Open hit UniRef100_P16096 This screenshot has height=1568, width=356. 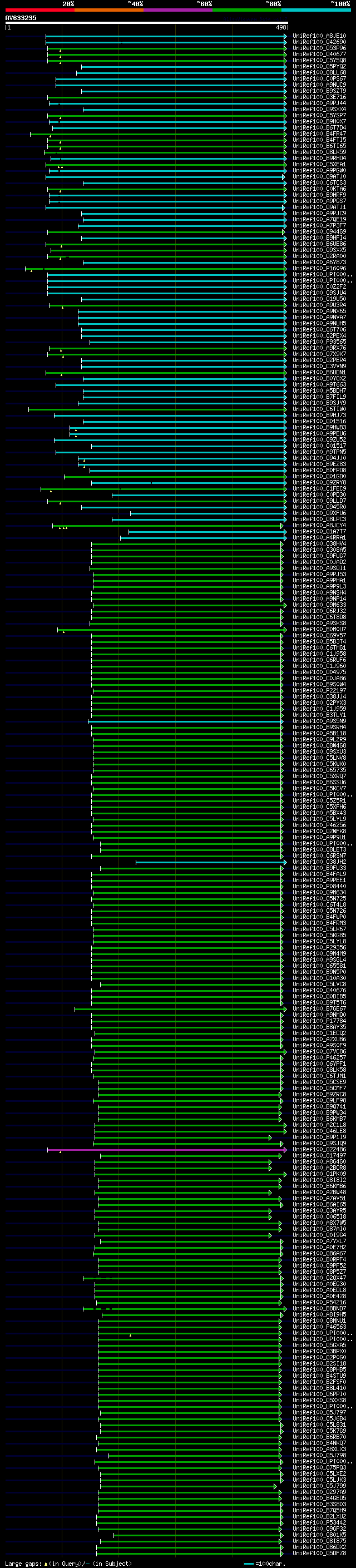319,269
